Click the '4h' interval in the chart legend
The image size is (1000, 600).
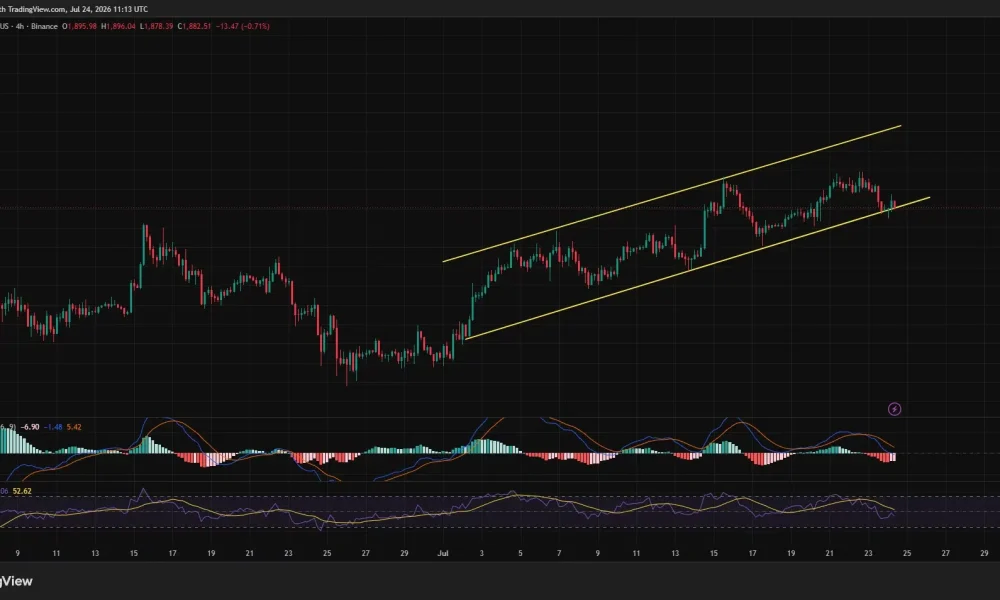coord(20,26)
